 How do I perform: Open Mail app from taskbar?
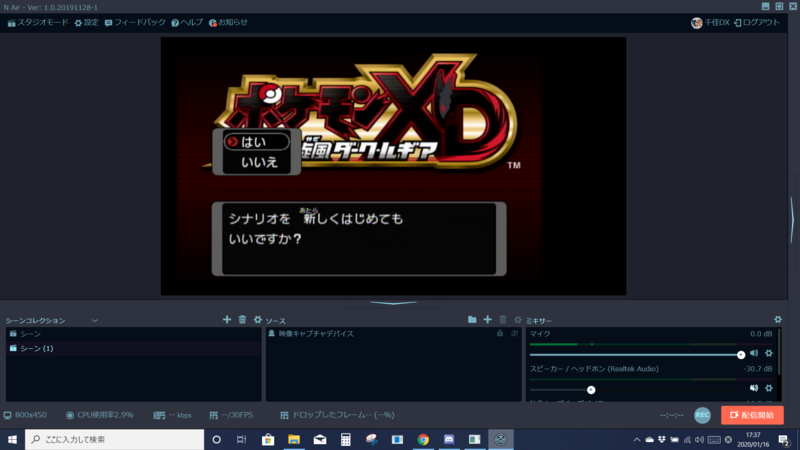pos(320,439)
